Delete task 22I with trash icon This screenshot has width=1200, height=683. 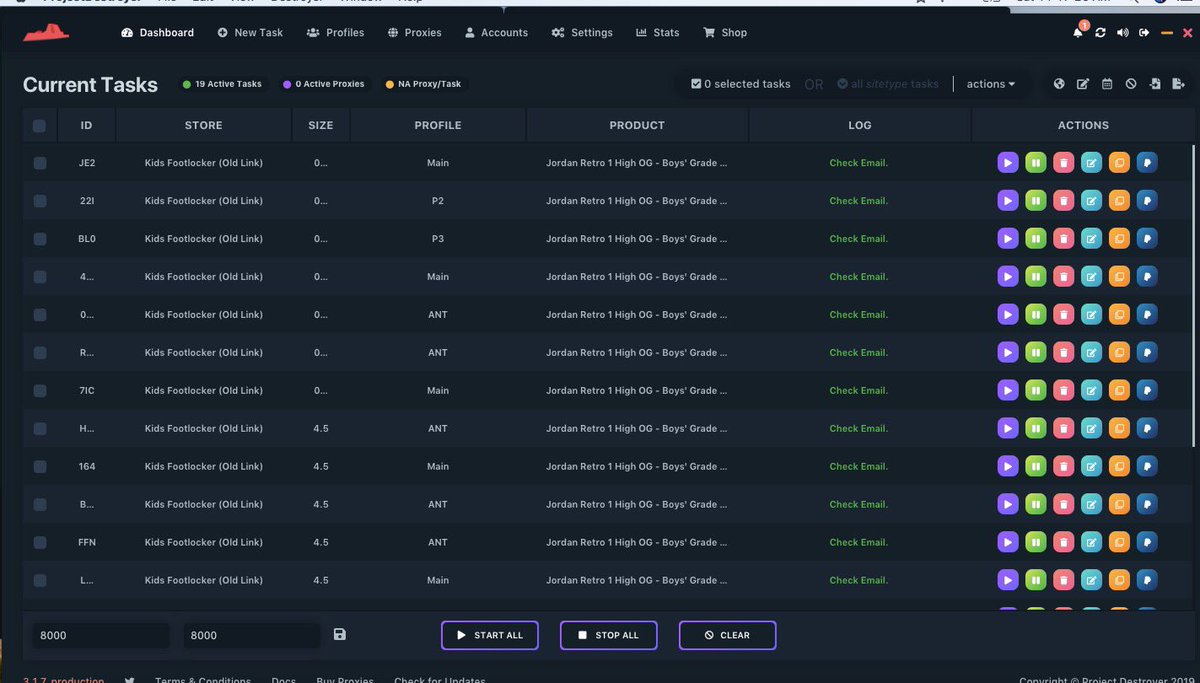pos(1064,200)
